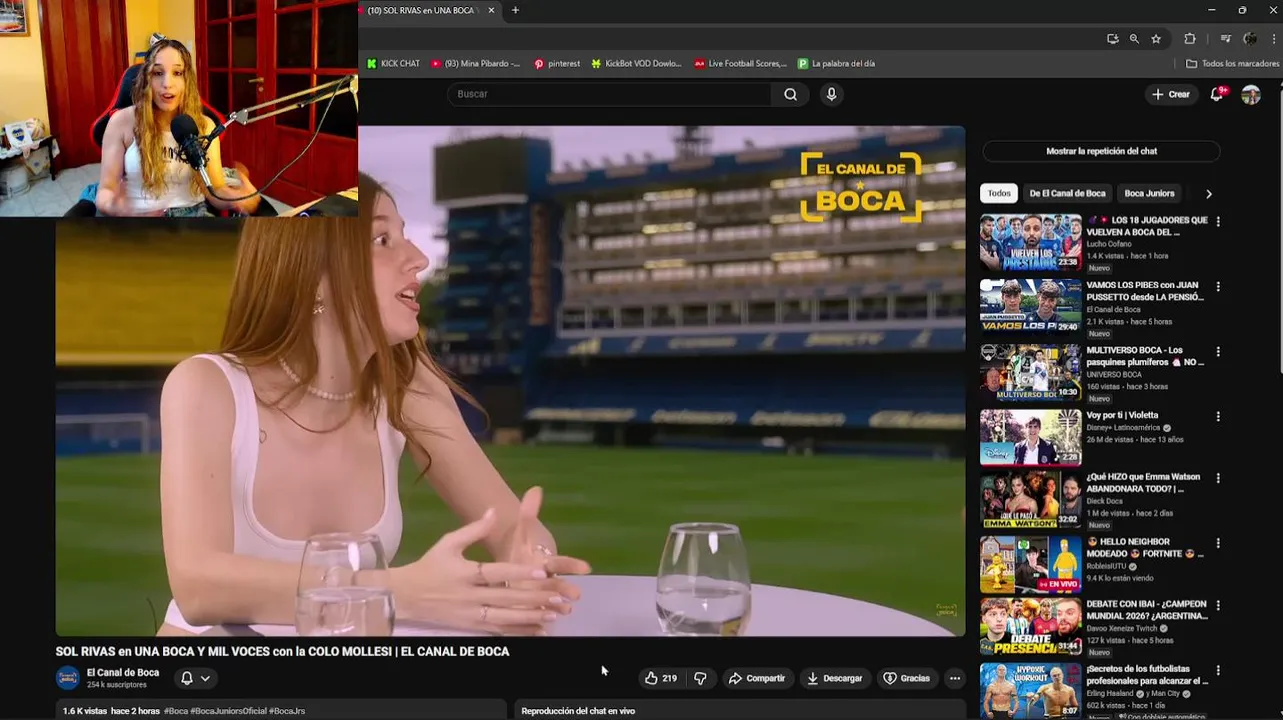
Task: Select De El Canal de Boca filter chip
Action: coord(1067,193)
